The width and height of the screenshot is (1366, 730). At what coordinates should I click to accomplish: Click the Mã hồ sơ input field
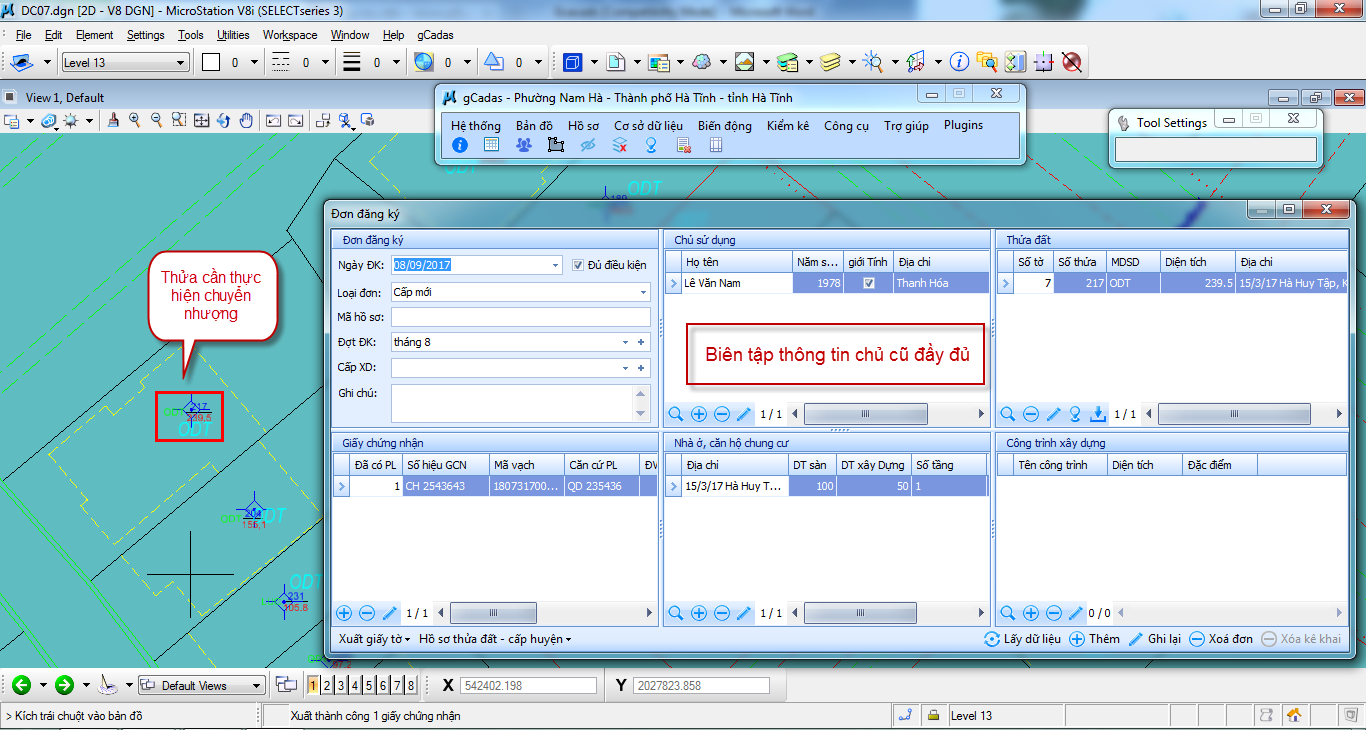(x=520, y=317)
